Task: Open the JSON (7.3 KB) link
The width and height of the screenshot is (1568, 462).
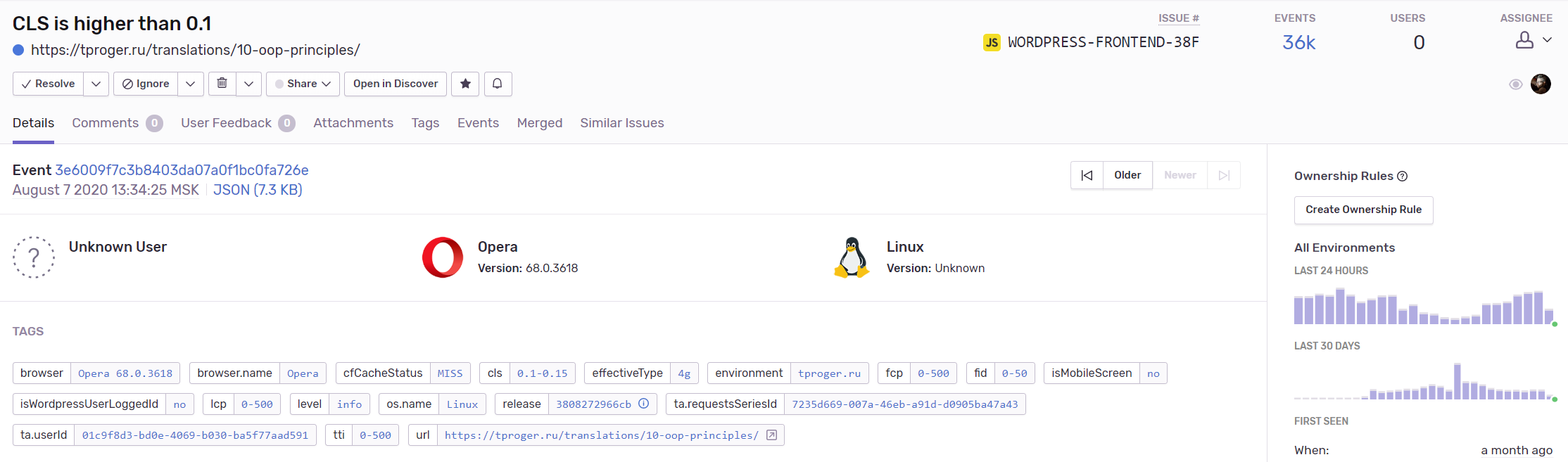Action: 258,190
